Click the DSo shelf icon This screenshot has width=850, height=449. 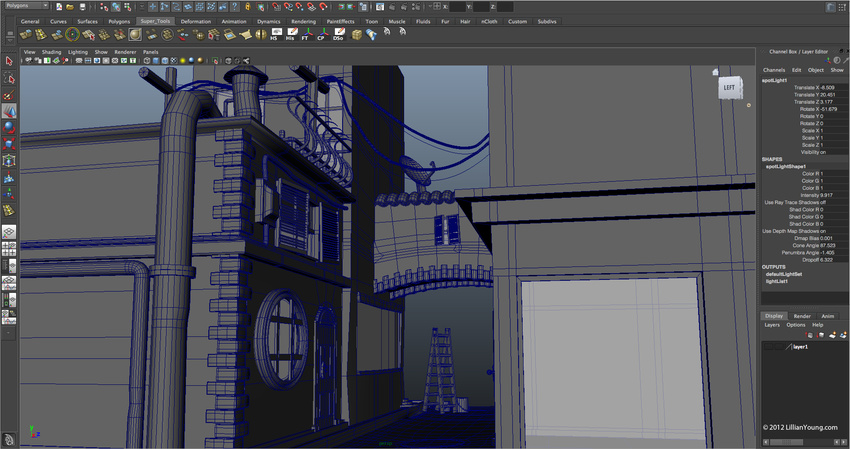coord(339,35)
